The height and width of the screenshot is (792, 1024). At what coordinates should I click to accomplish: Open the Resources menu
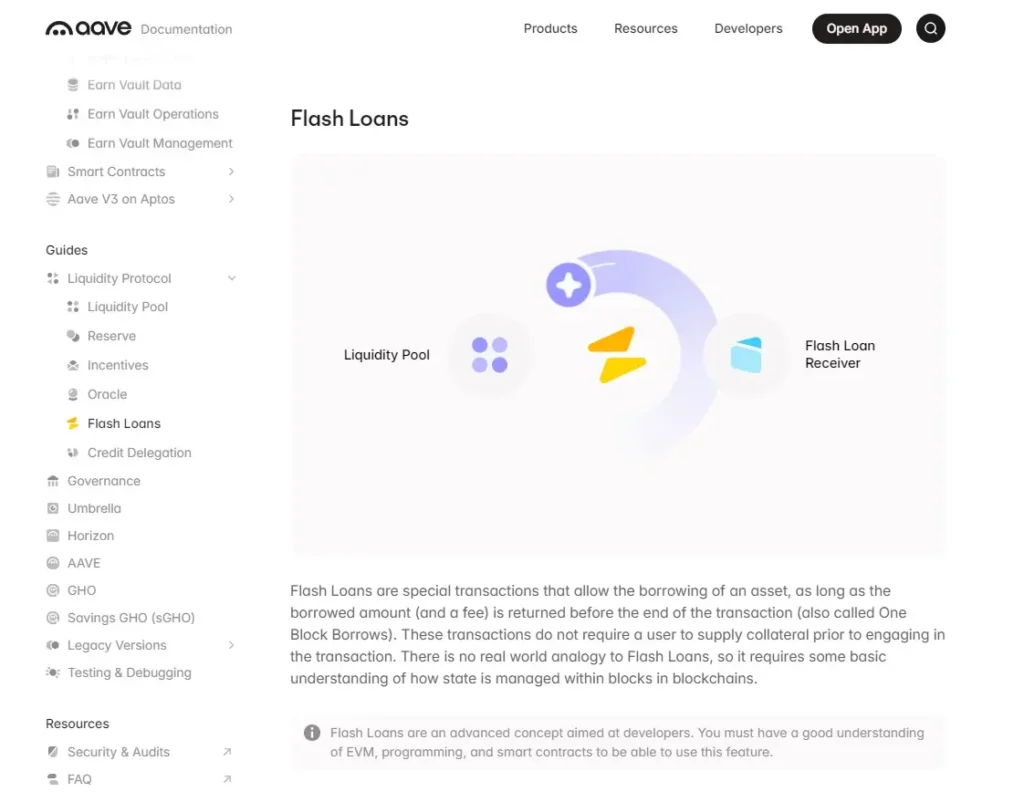645,28
